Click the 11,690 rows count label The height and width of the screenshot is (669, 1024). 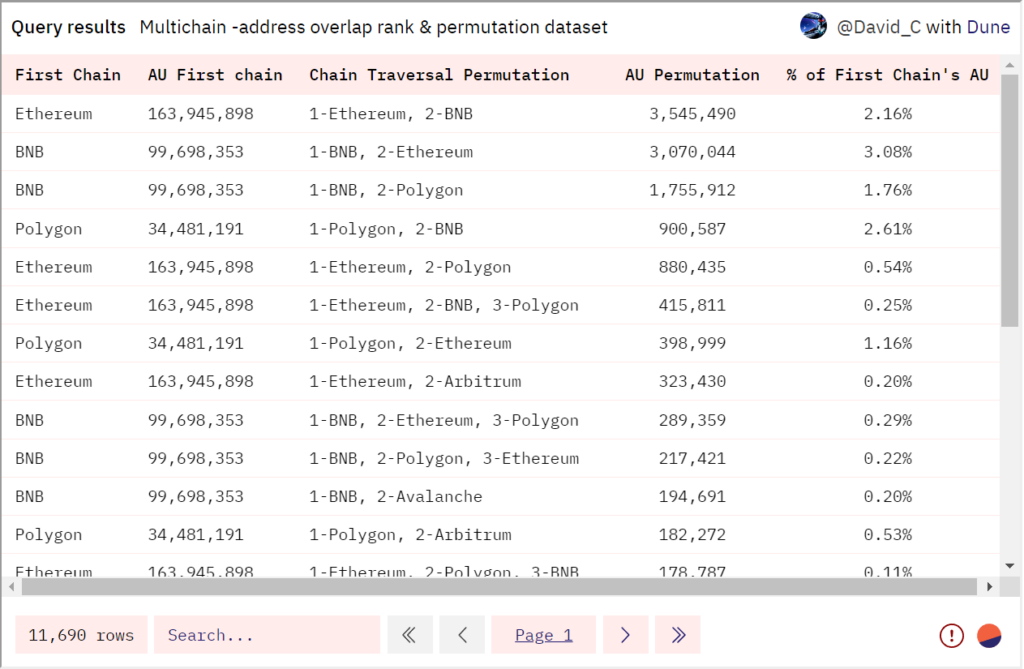[x=81, y=634]
